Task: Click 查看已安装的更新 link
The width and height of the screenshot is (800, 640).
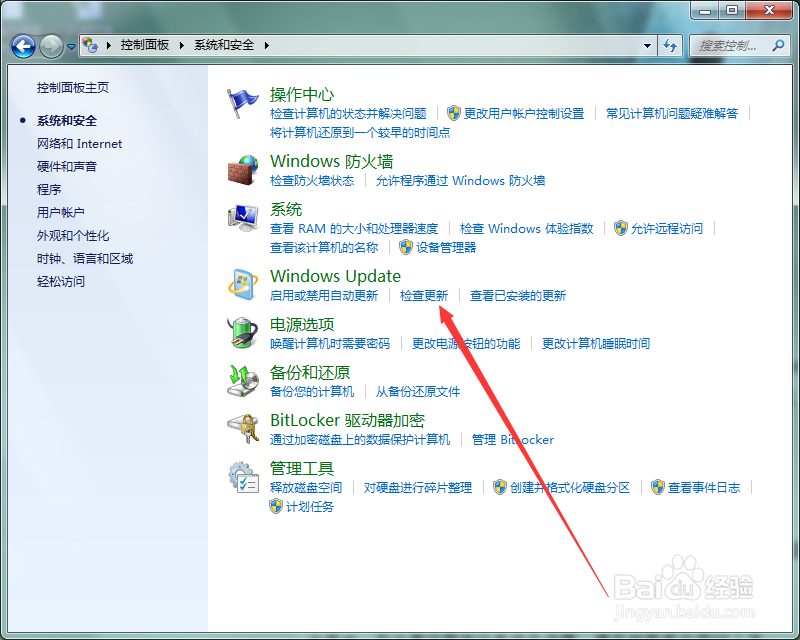Action: (x=518, y=296)
